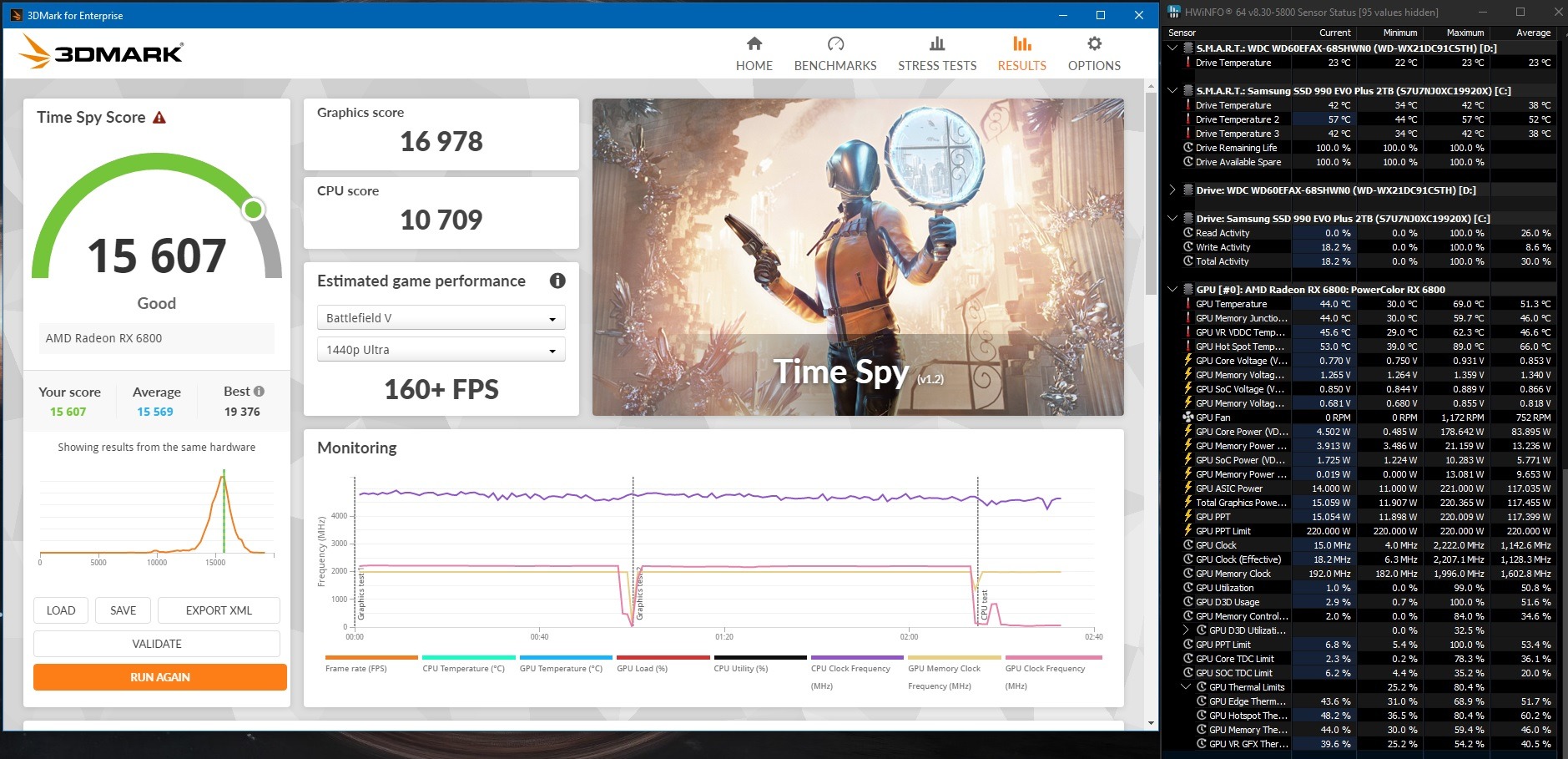Open the OPTIONS tab
The width and height of the screenshot is (1568, 759).
(x=1094, y=54)
